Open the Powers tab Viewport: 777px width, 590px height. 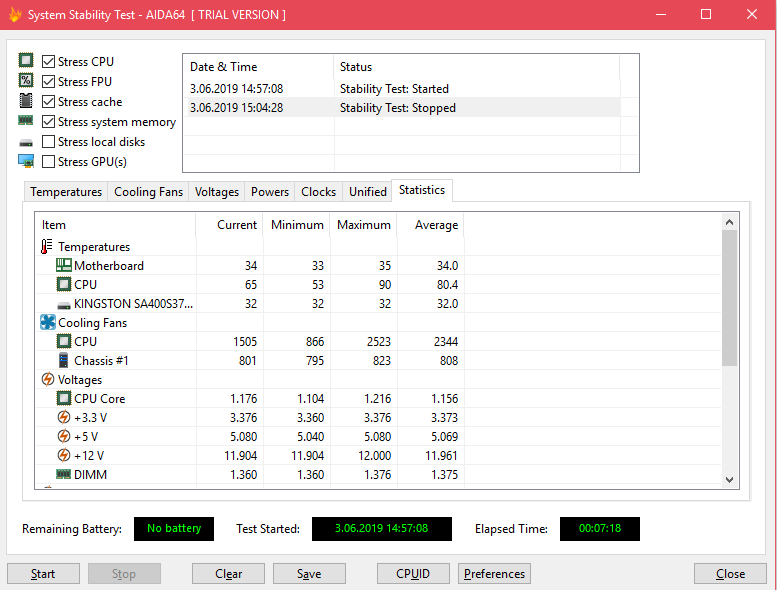(x=270, y=192)
